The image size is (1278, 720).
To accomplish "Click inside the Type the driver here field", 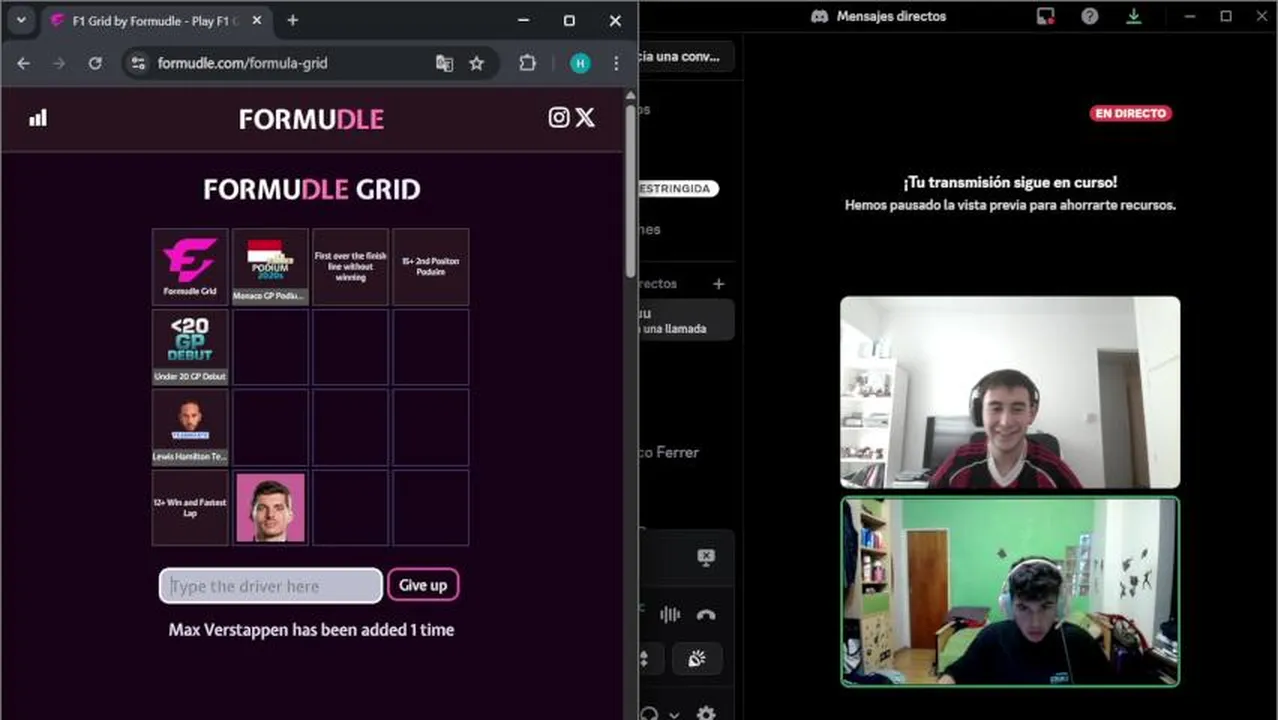I will pyautogui.click(x=271, y=586).
